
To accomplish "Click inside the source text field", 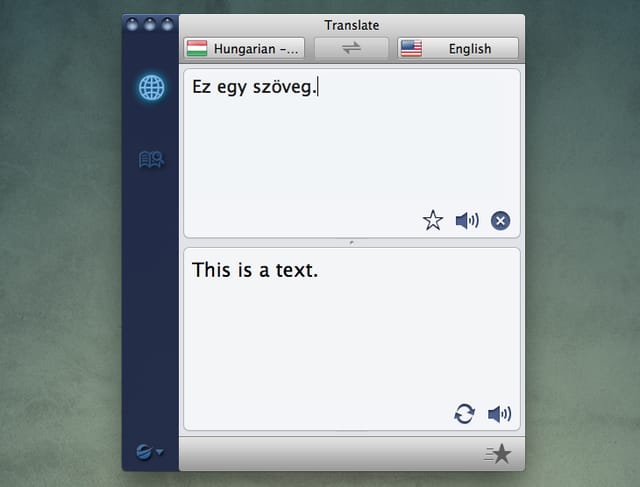I will tap(352, 153).
